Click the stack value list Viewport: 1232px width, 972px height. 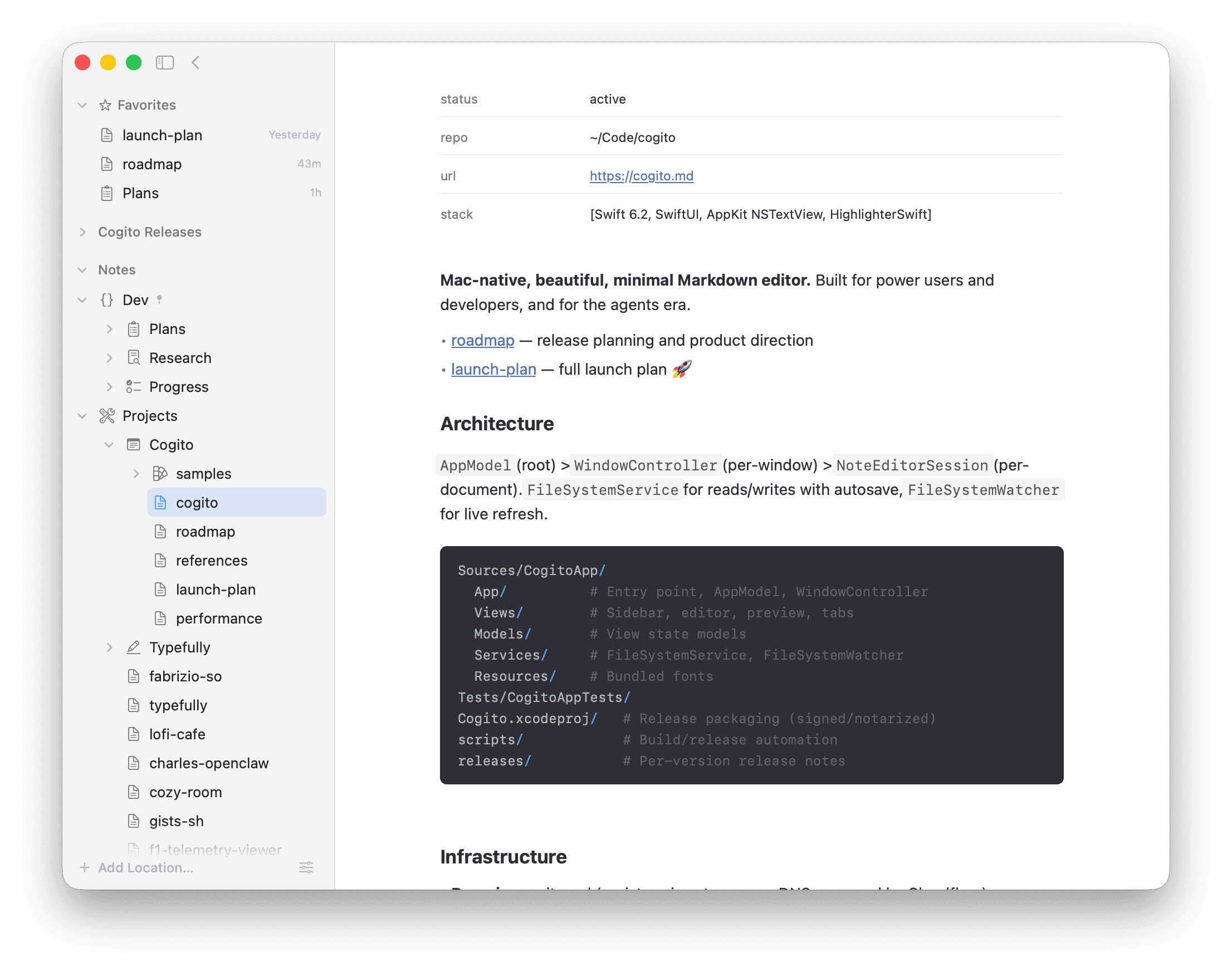761,214
